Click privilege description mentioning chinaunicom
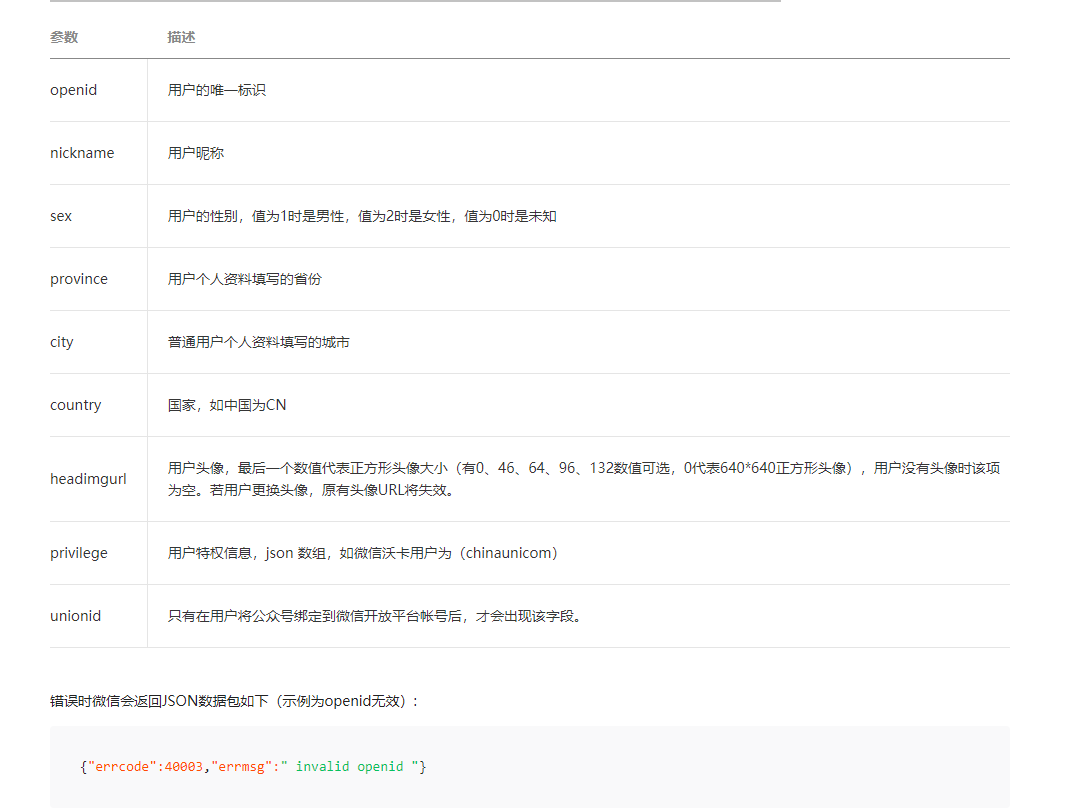Screen dimensions: 1067x812 (363, 553)
